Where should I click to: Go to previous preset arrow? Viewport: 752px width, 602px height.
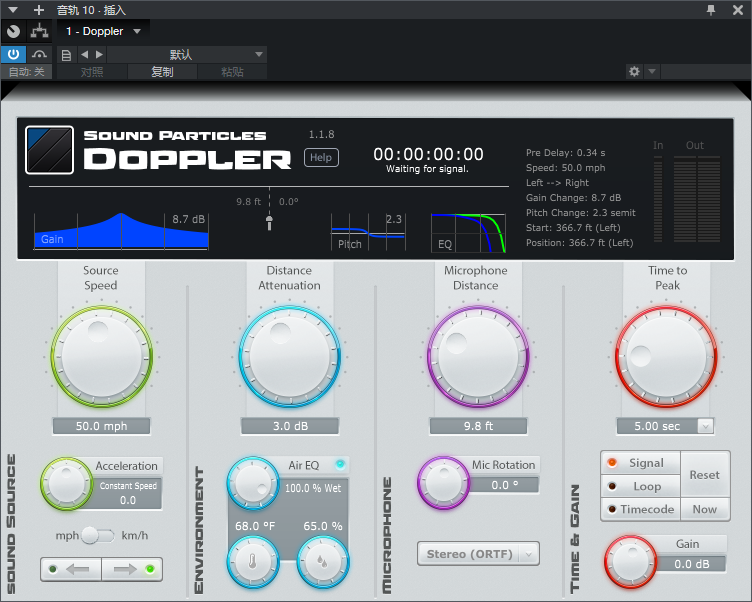84,55
